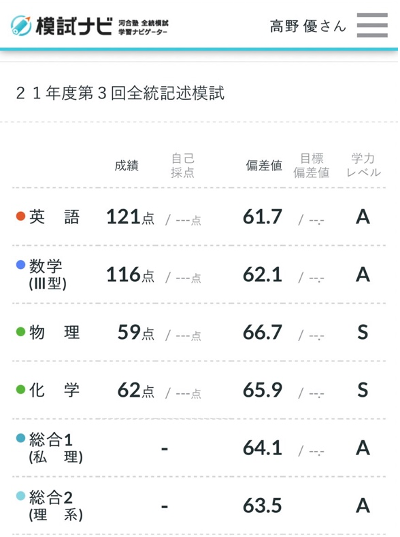The width and height of the screenshot is (400, 537).
Task: Select the user name 高野 優さん
Action: pyautogui.click(x=308, y=26)
